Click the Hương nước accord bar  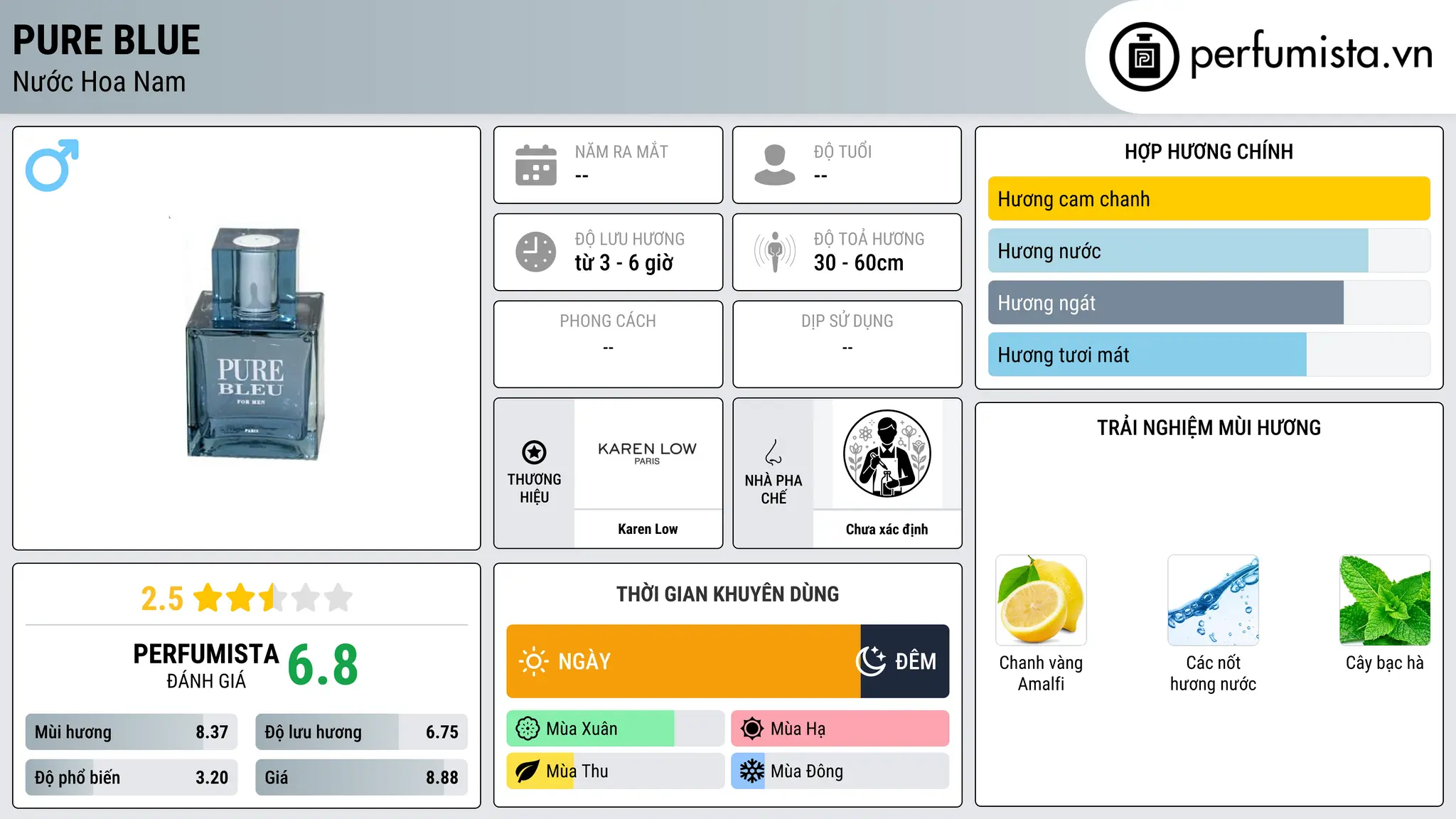point(1209,251)
